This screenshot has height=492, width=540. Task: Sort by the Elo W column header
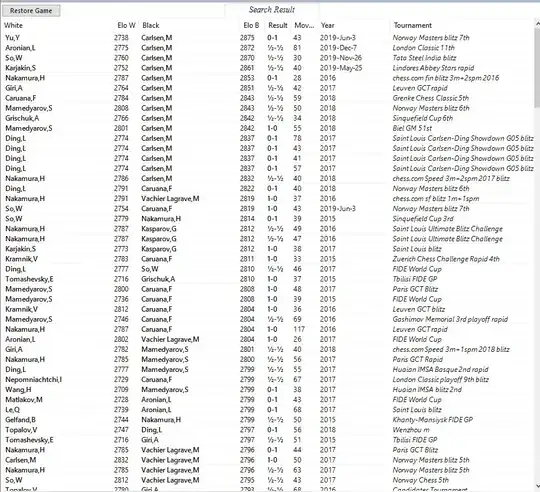point(126,25)
